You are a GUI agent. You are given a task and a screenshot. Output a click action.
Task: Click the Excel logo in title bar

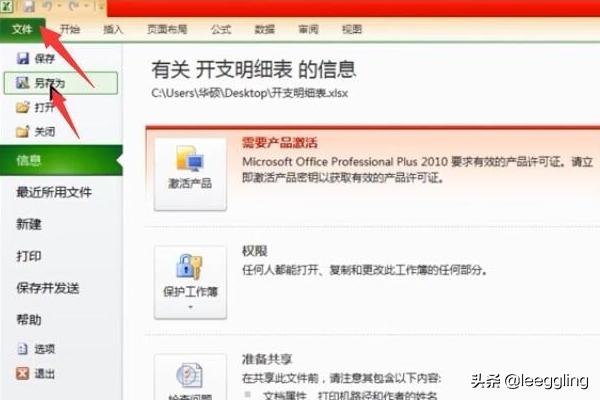(x=7, y=6)
